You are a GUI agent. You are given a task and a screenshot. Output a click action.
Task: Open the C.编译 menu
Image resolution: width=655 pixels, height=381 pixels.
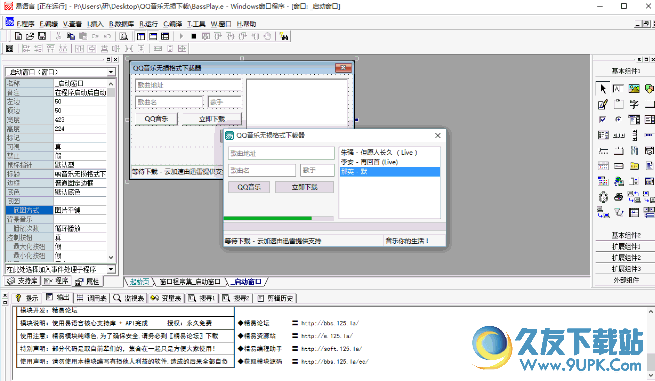[x=173, y=24]
